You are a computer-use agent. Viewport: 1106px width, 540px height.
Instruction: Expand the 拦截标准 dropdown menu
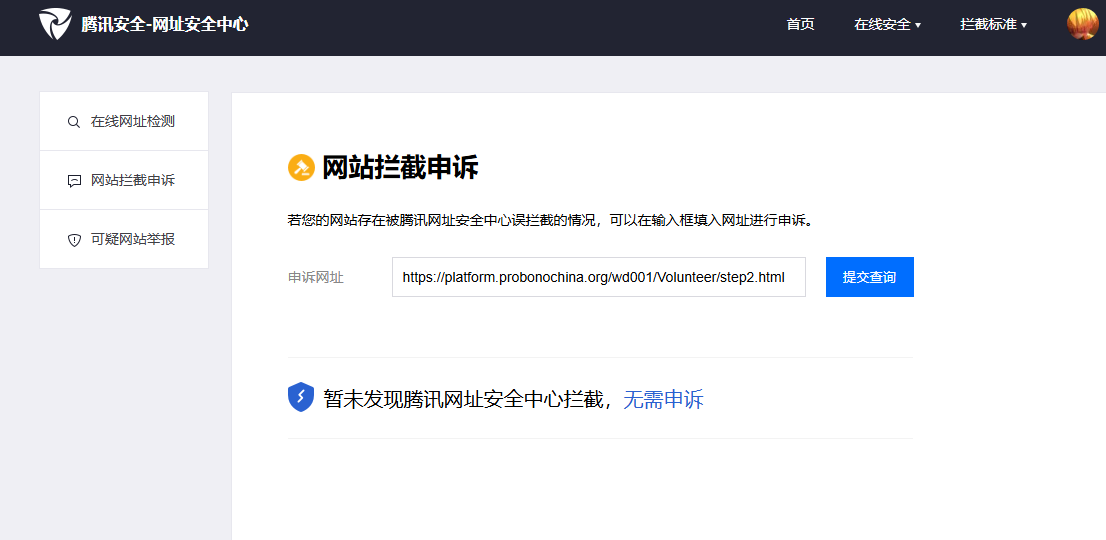pos(993,25)
